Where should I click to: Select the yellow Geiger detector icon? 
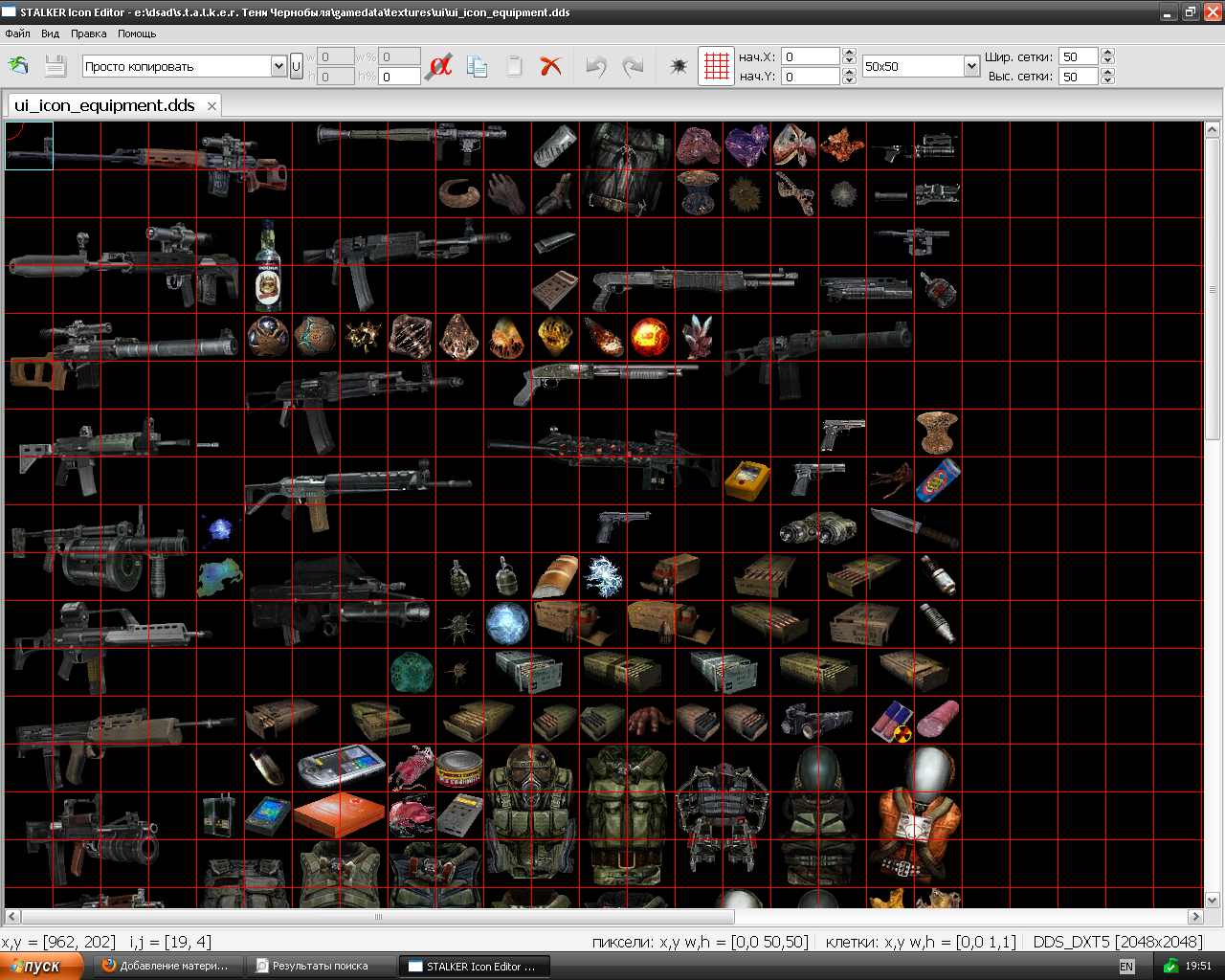(746, 480)
